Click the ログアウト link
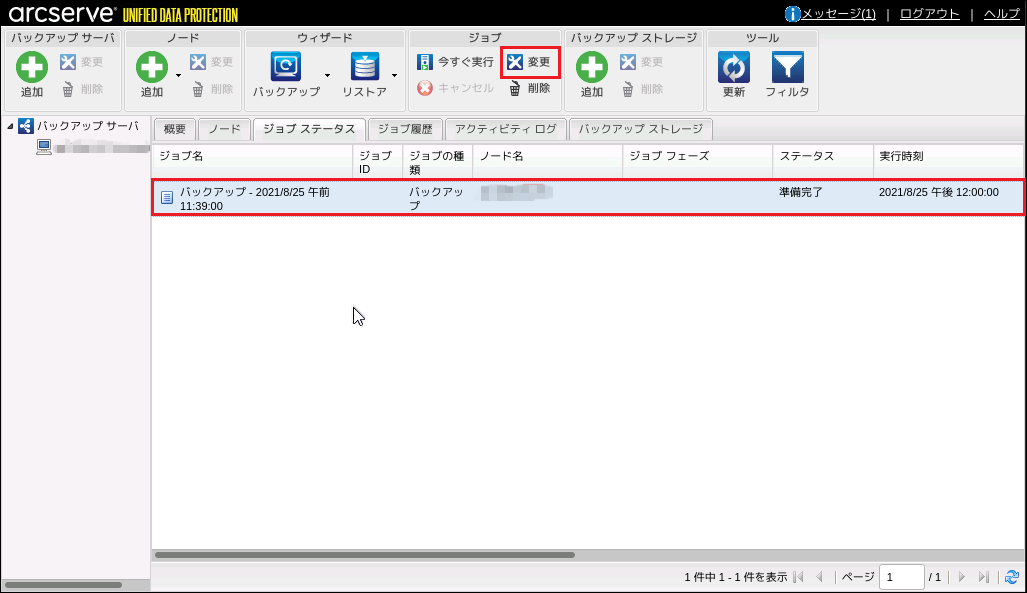Image resolution: width=1027 pixels, height=593 pixels. 929,14
